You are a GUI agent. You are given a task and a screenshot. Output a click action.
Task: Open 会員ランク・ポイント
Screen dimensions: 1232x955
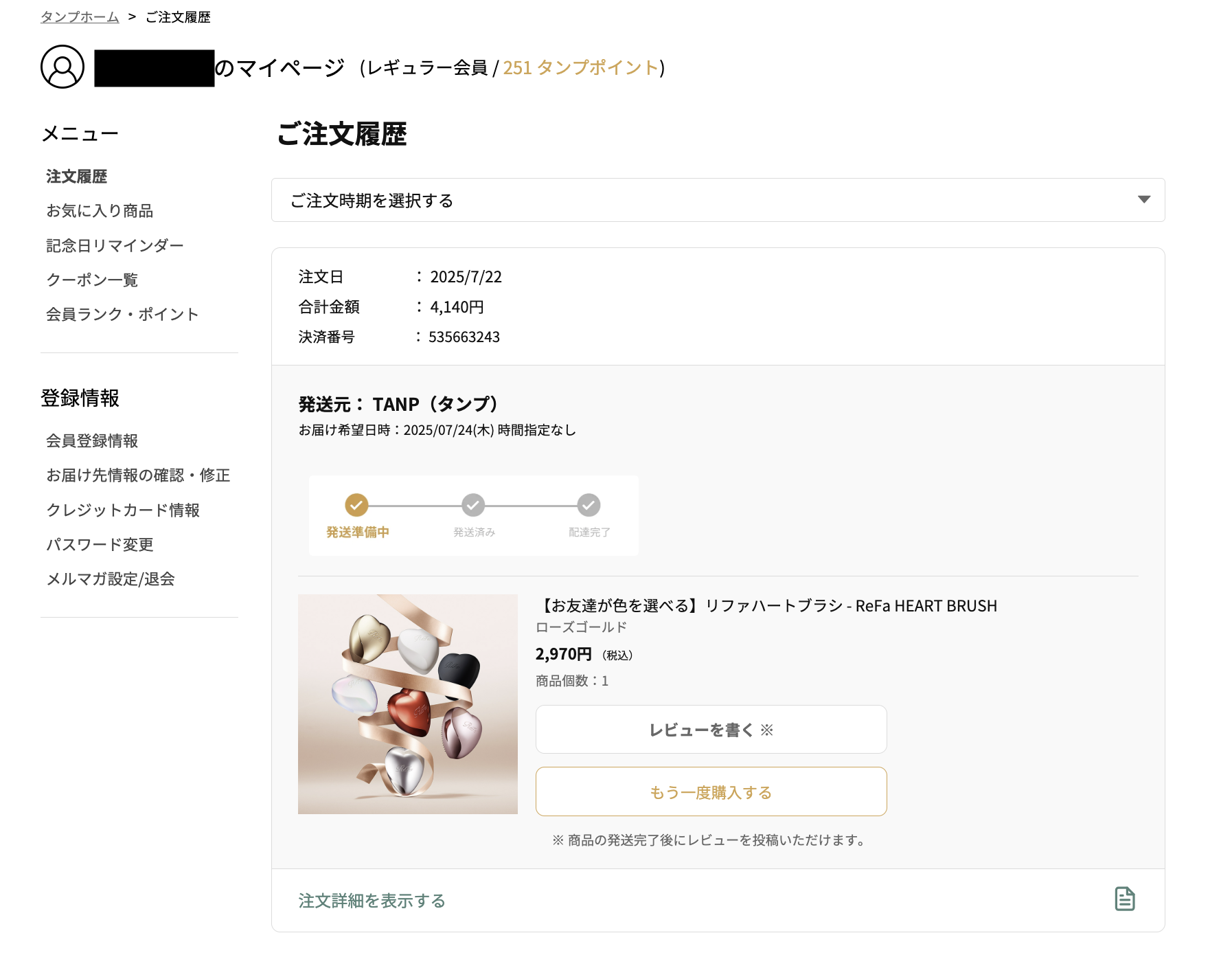(122, 314)
